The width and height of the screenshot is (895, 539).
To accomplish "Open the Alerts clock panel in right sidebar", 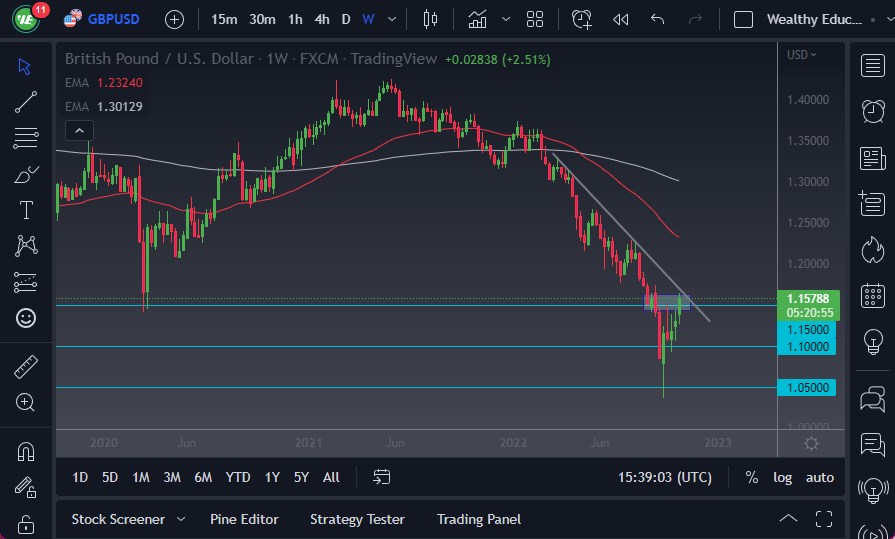I will point(872,110).
